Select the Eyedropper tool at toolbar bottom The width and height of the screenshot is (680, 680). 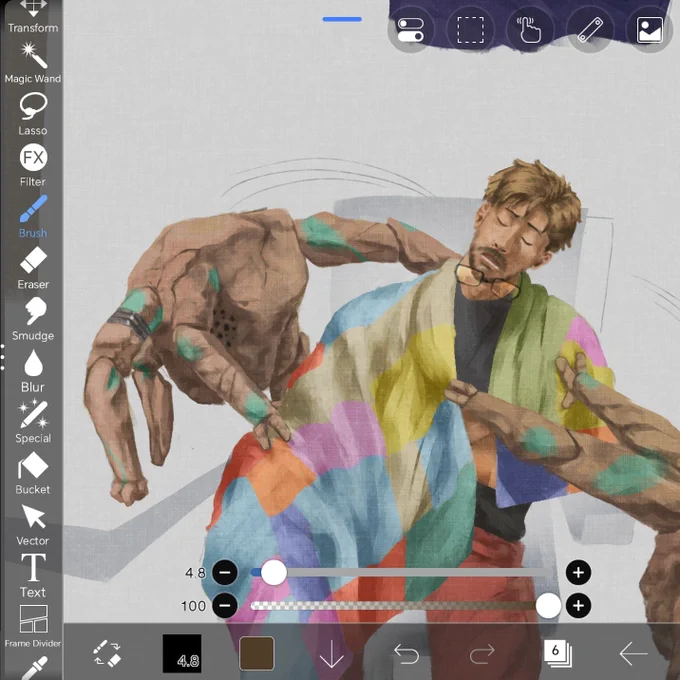point(34,668)
